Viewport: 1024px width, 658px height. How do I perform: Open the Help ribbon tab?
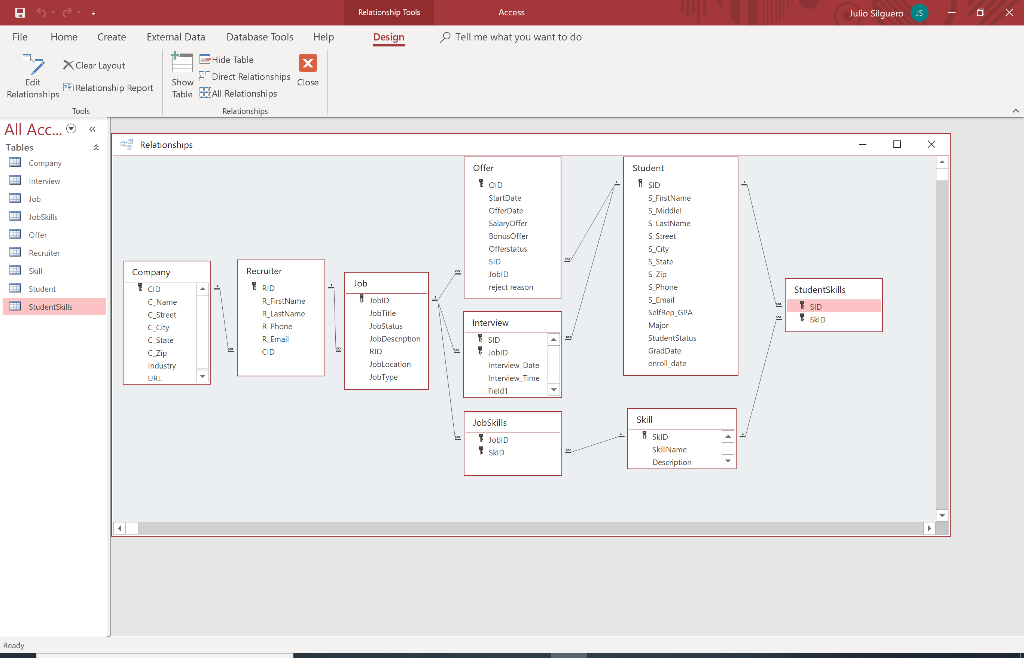click(x=323, y=37)
